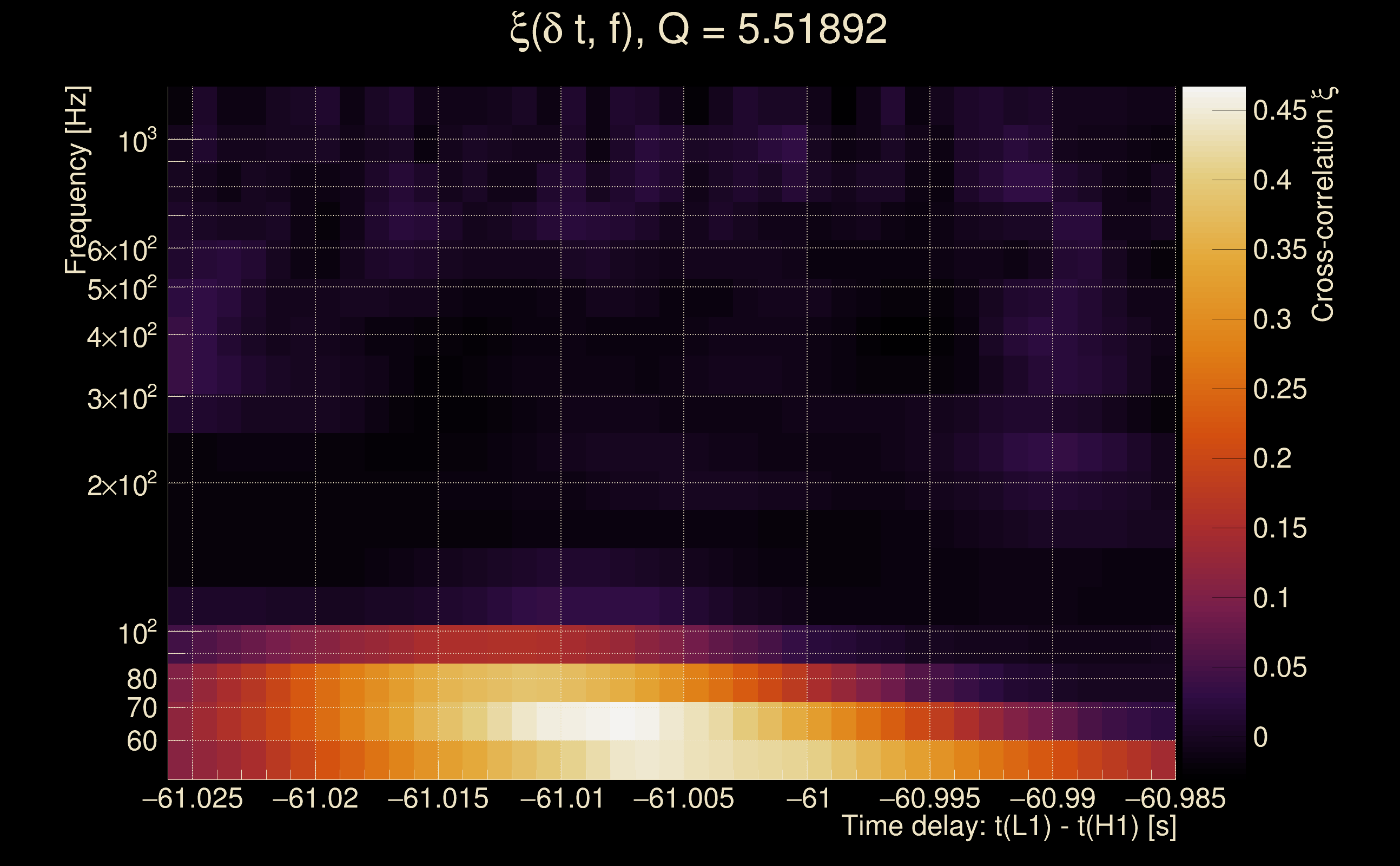Viewport: 1400px width, 866px height.
Task: Click the -61 x-axis tick label
Action: [808, 798]
